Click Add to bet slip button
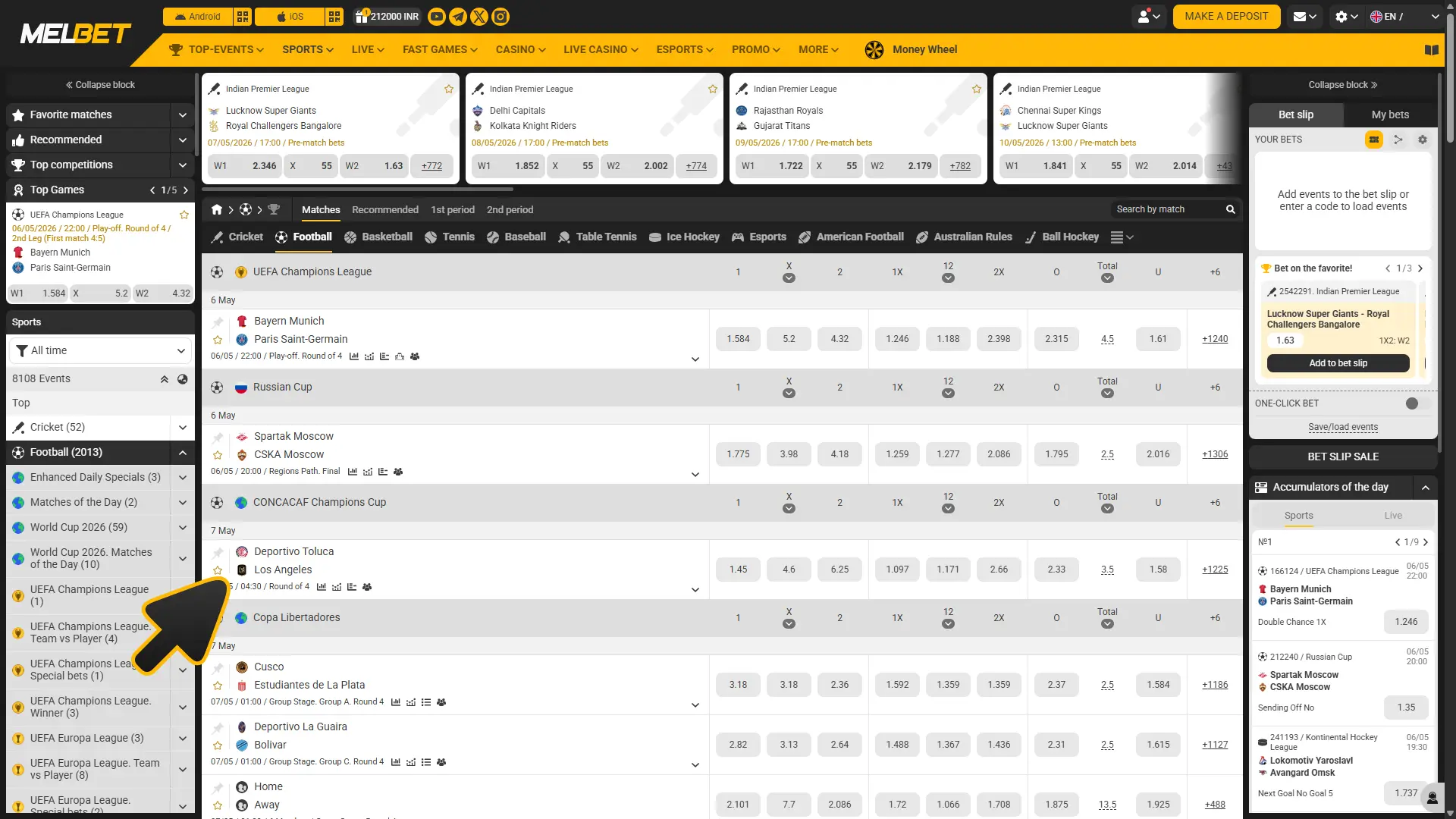This screenshot has width=1456, height=819. coord(1338,364)
